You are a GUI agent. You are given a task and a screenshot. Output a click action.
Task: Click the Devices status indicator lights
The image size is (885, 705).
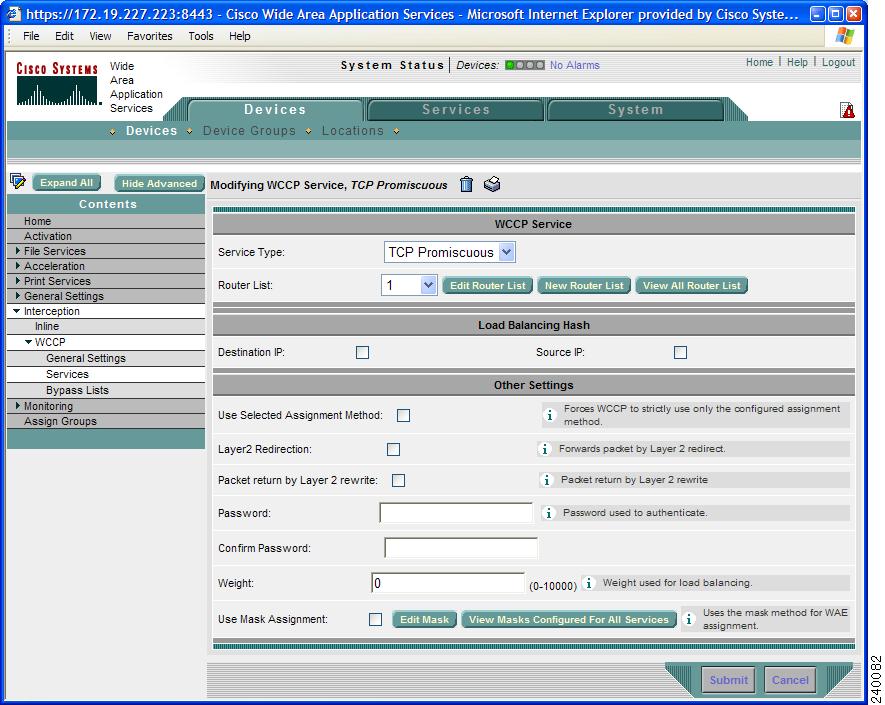click(524, 65)
